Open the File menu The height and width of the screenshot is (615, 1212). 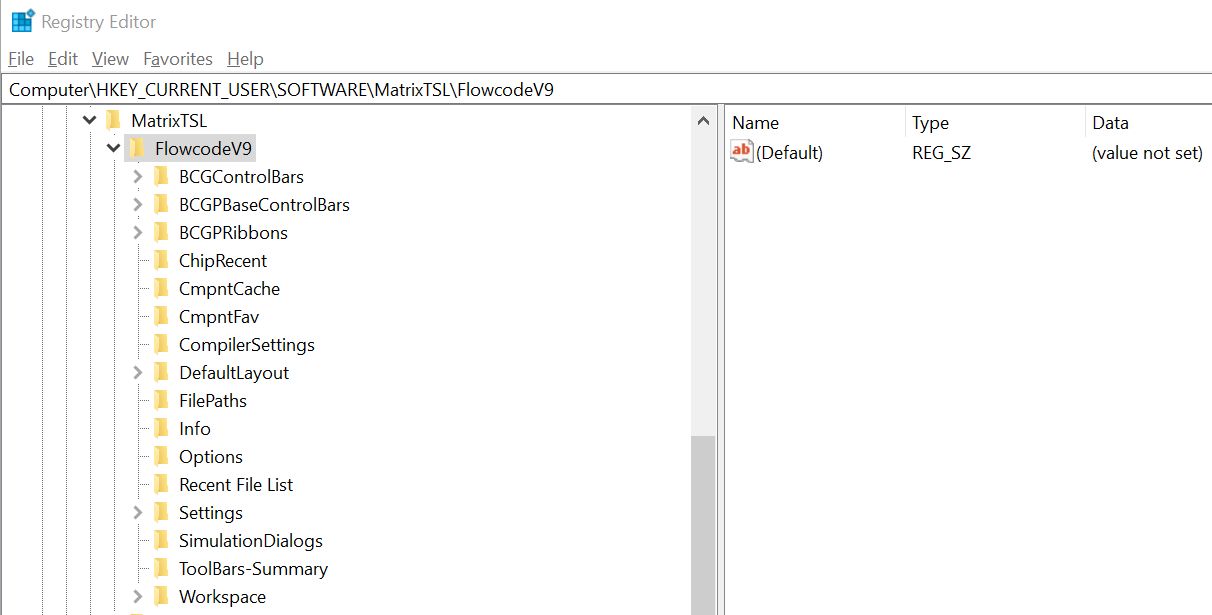21,59
